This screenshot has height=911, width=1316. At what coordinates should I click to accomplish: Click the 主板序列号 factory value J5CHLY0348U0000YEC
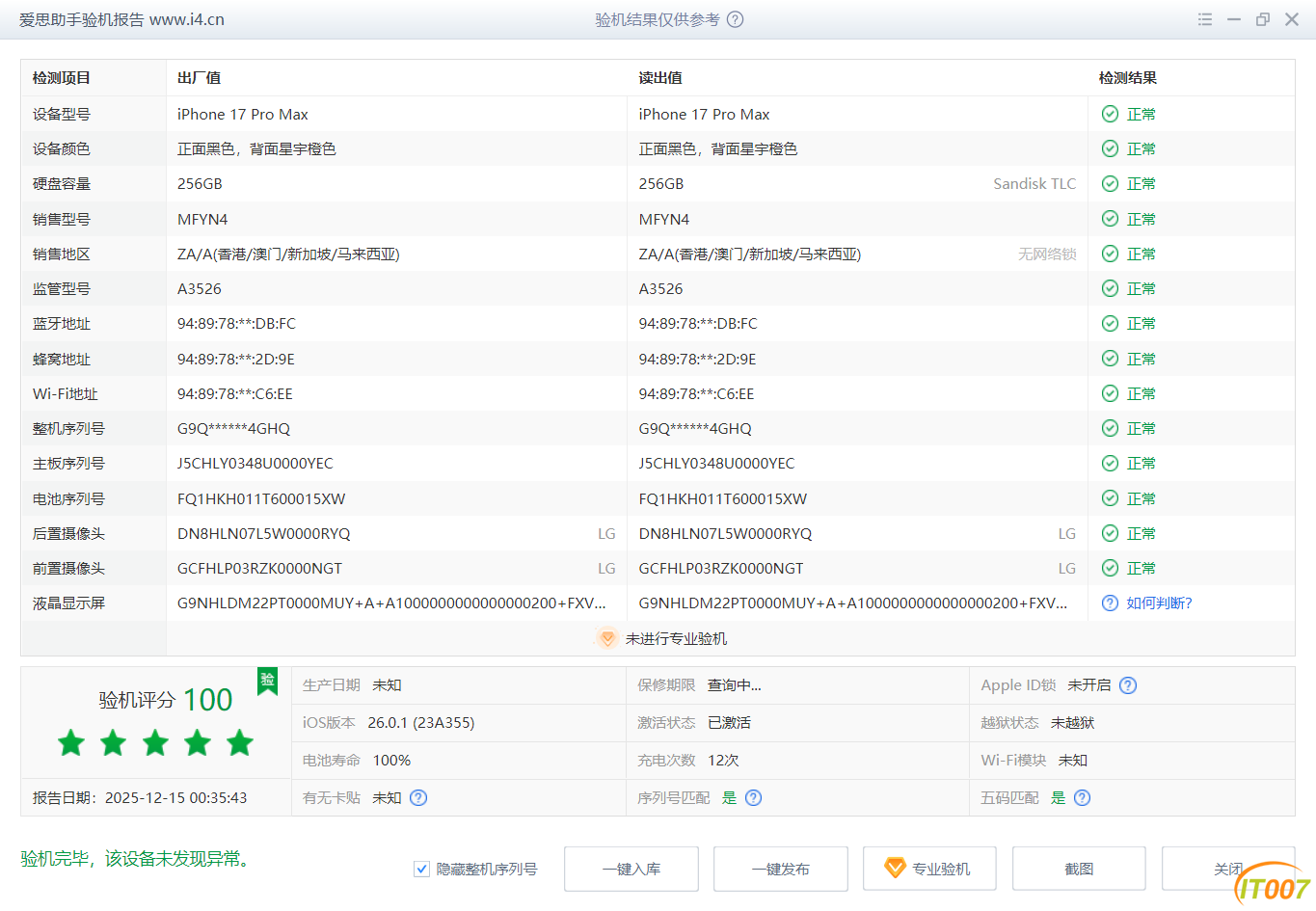point(255,464)
